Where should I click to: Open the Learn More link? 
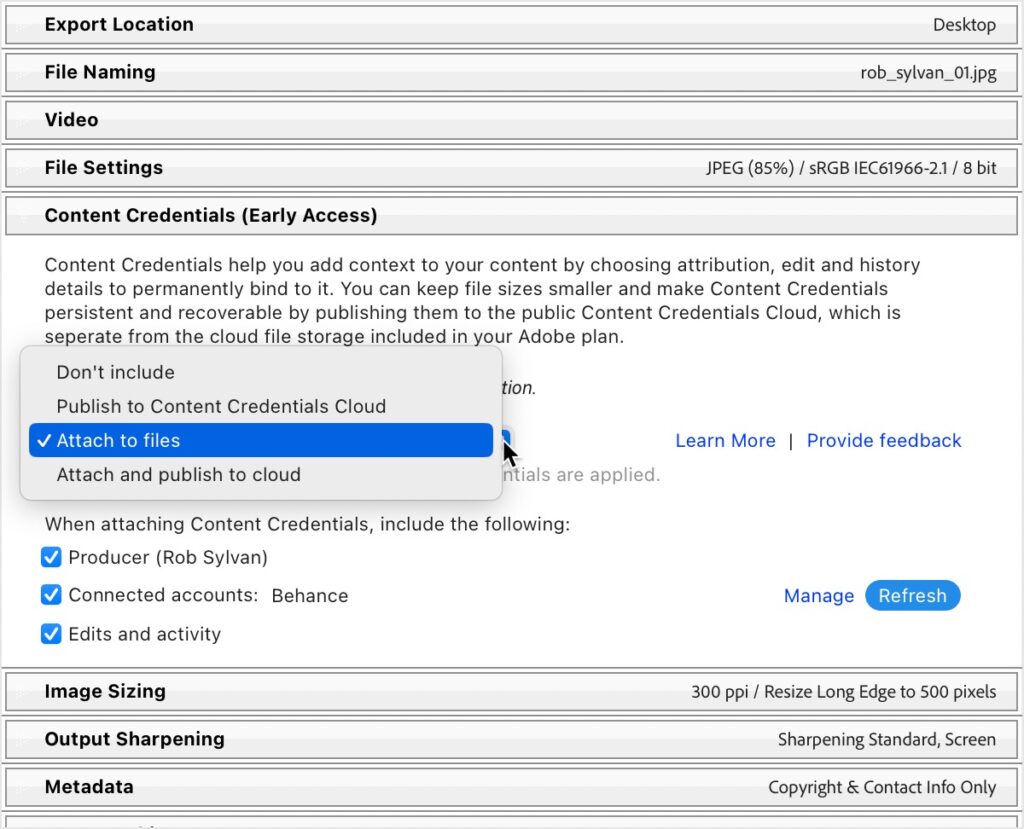[725, 440]
